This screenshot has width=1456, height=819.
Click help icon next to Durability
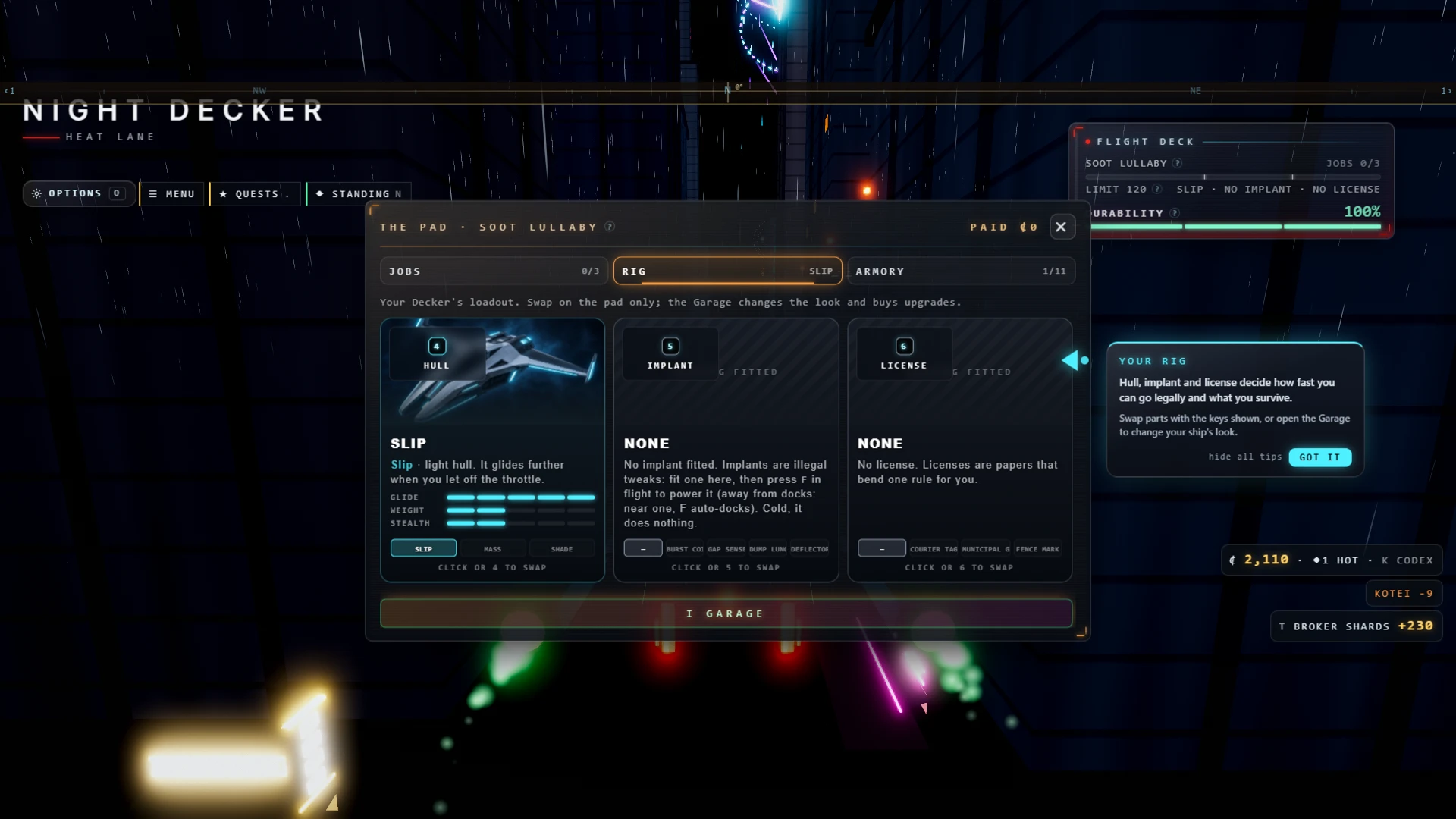pyautogui.click(x=1175, y=213)
